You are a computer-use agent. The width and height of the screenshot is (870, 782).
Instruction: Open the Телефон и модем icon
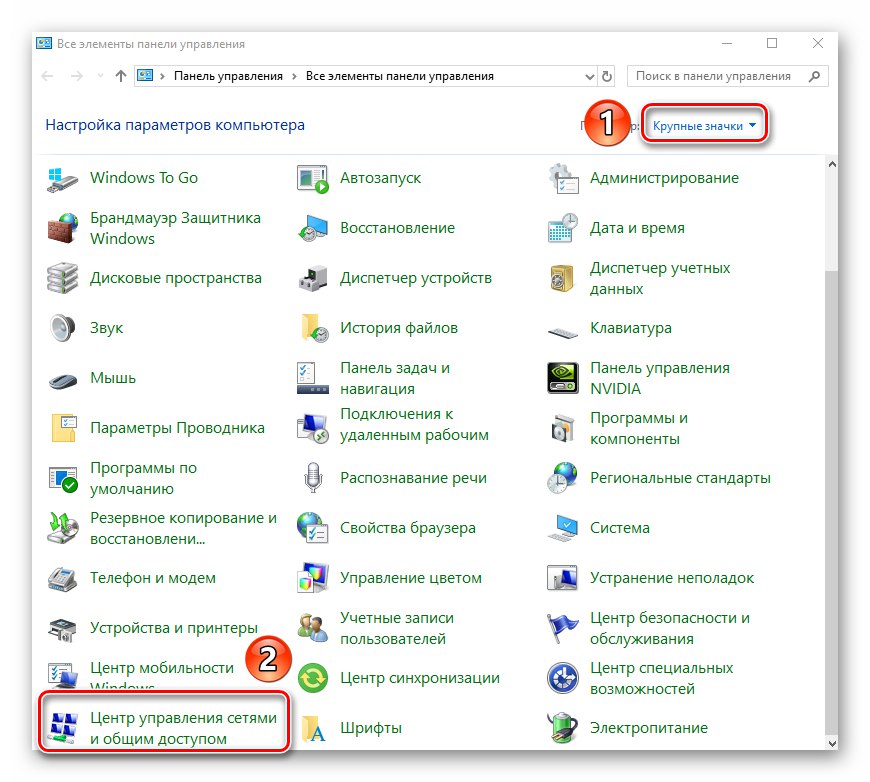tap(62, 578)
